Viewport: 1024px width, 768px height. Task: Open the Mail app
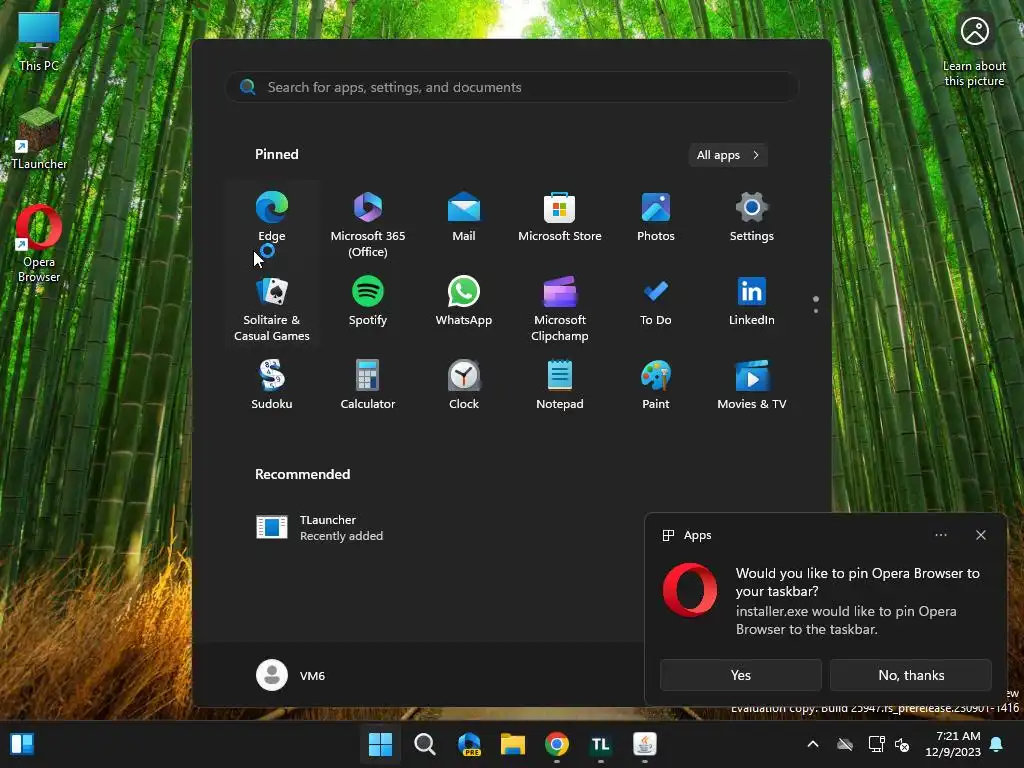[464, 218]
